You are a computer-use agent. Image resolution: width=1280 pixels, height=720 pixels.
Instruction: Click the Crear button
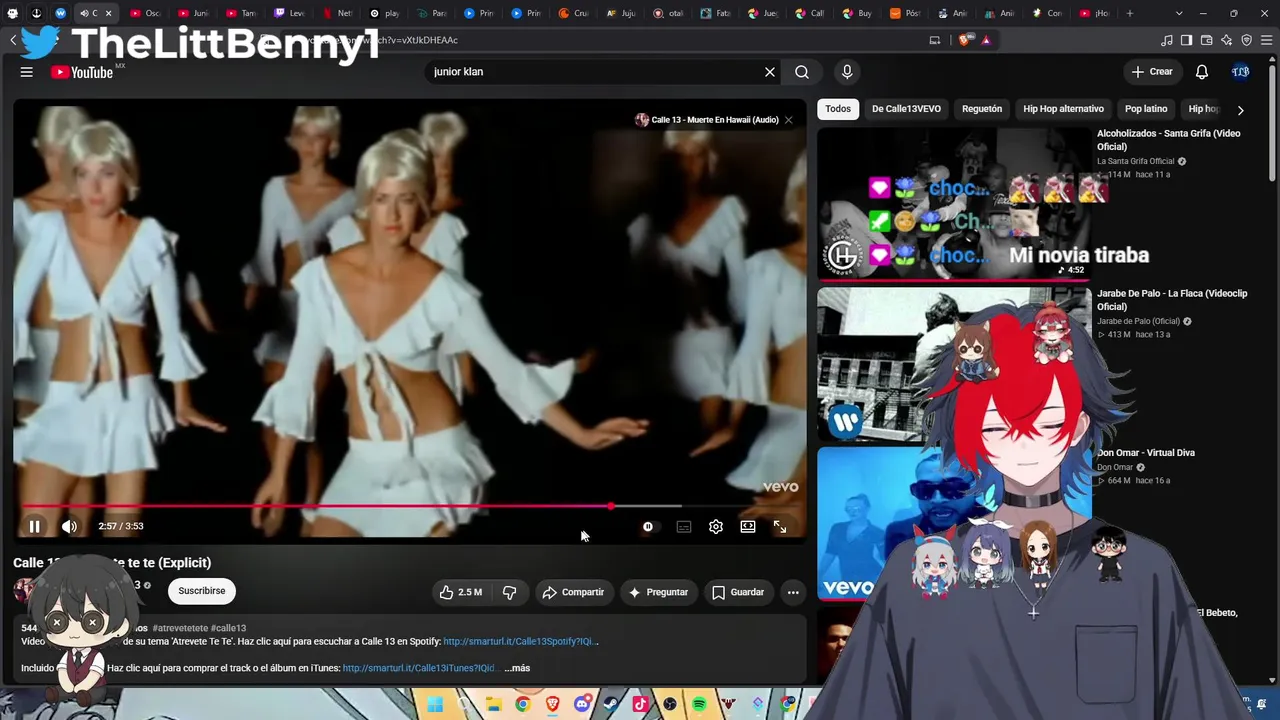[1152, 72]
